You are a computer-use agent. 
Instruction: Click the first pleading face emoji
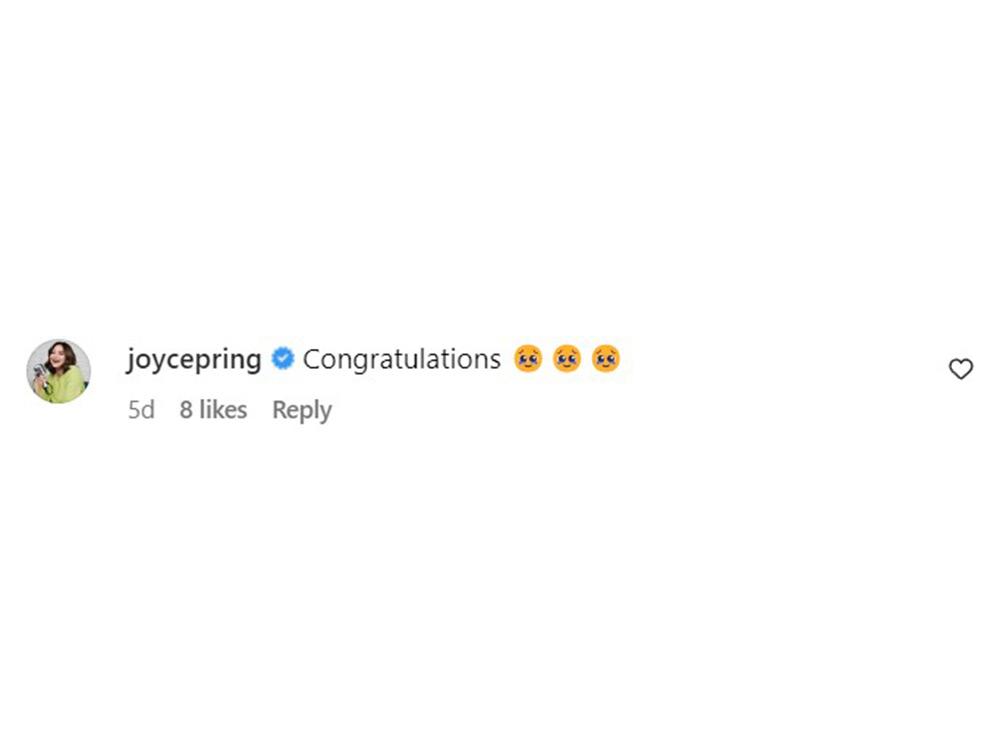click(529, 358)
